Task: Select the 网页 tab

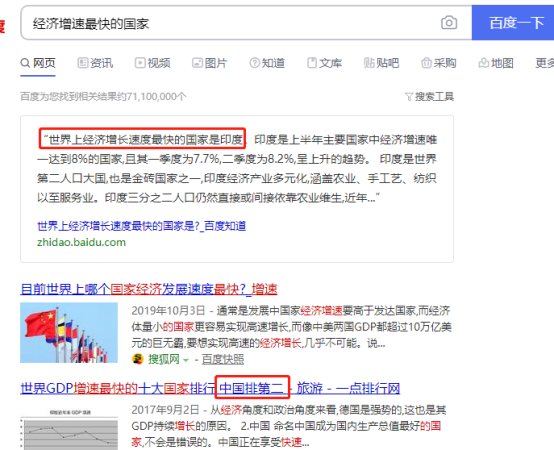Action: pos(38,63)
